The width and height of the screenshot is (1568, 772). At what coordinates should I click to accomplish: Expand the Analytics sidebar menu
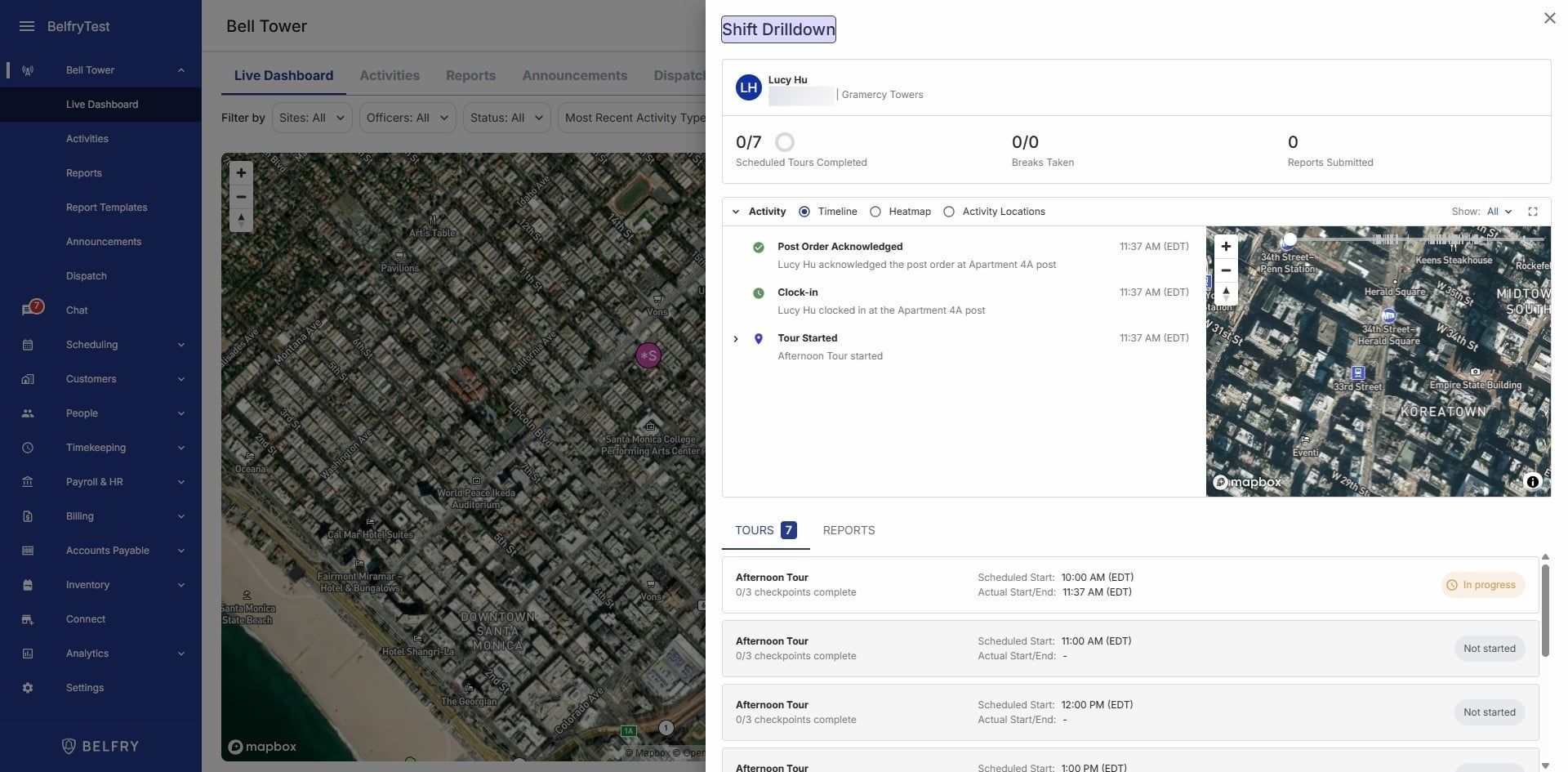[x=181, y=654]
